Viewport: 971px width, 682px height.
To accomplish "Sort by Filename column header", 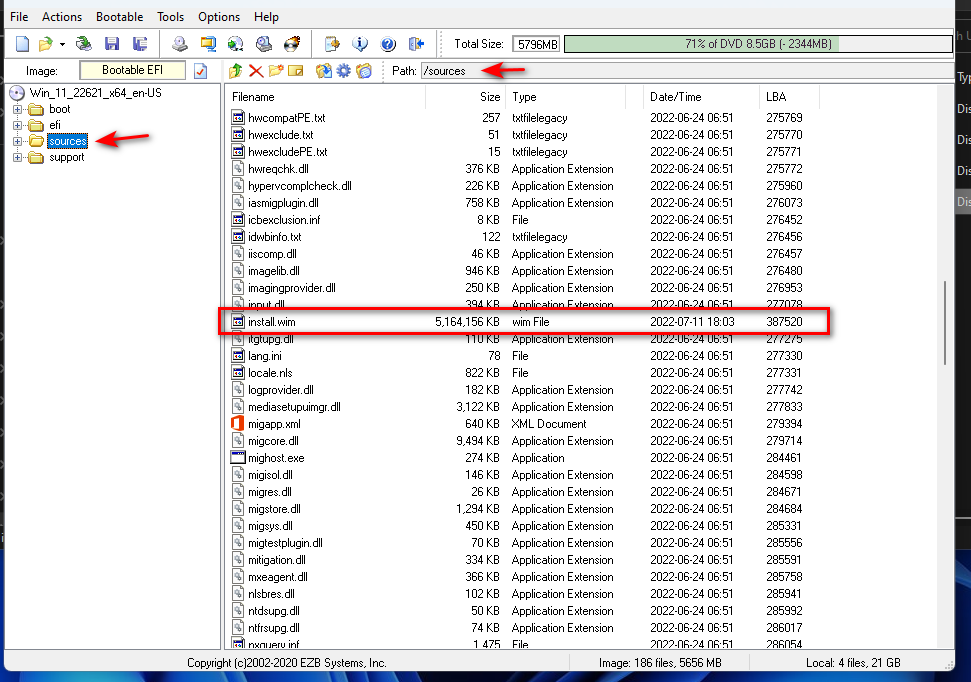I will point(326,97).
